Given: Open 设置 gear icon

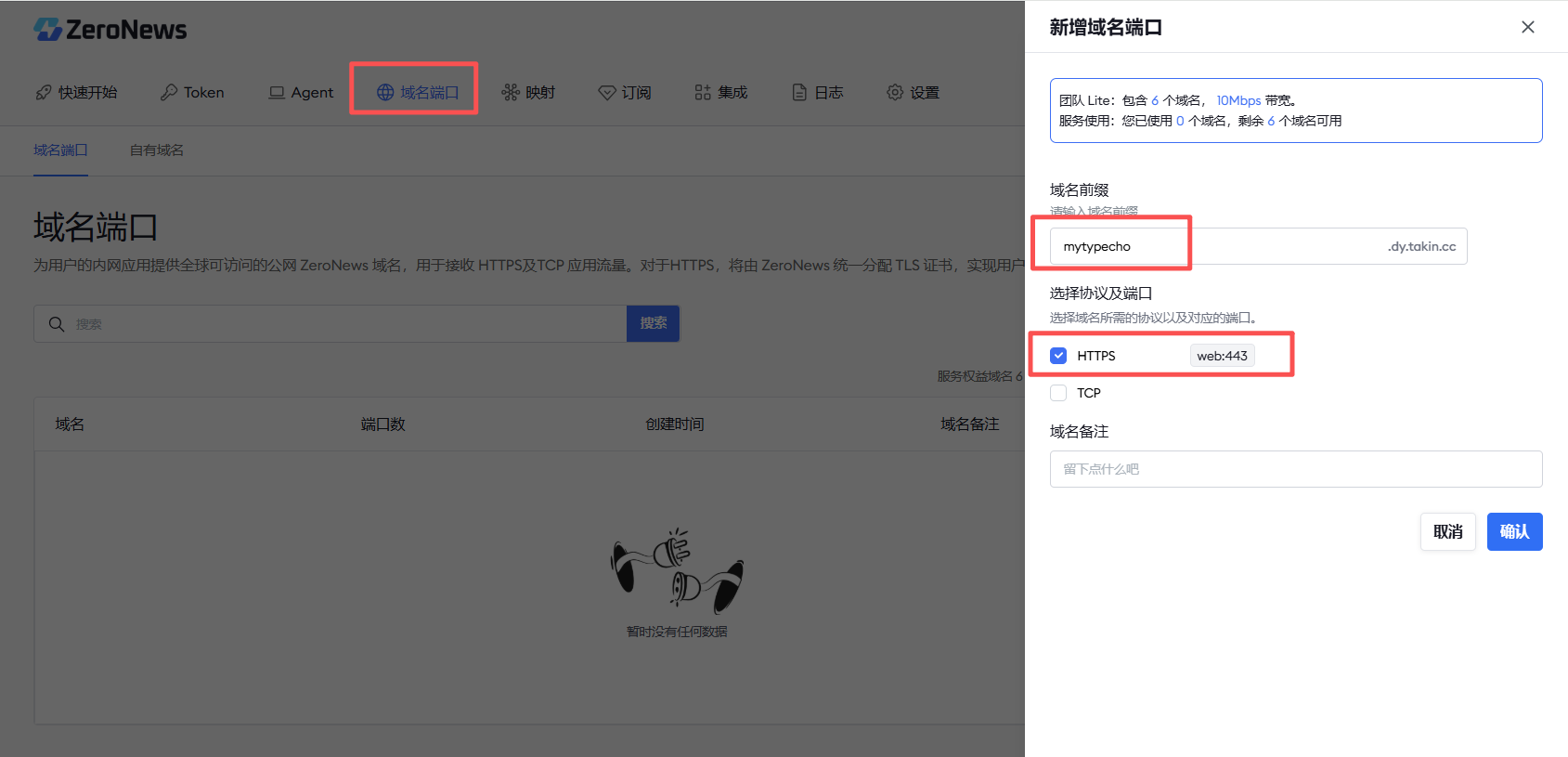Looking at the screenshot, I should tap(895, 93).
